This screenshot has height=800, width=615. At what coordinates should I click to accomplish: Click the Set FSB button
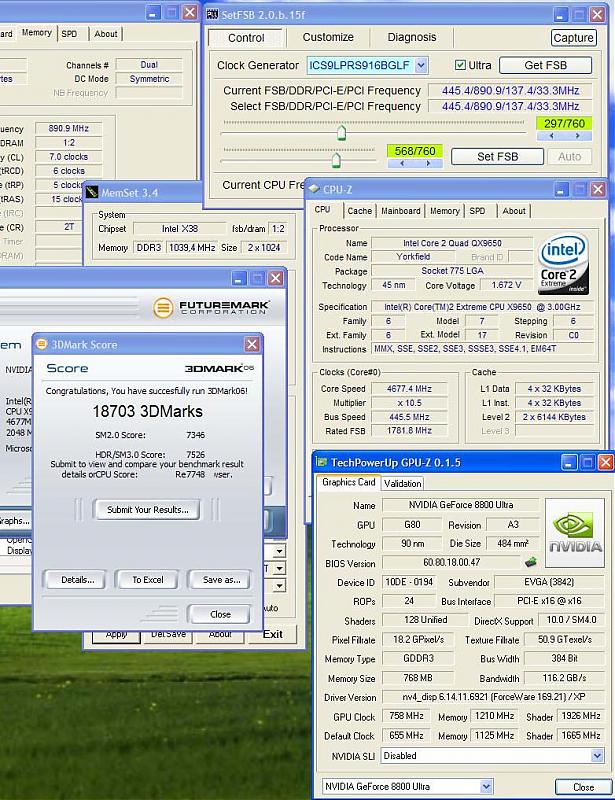pyautogui.click(x=497, y=157)
